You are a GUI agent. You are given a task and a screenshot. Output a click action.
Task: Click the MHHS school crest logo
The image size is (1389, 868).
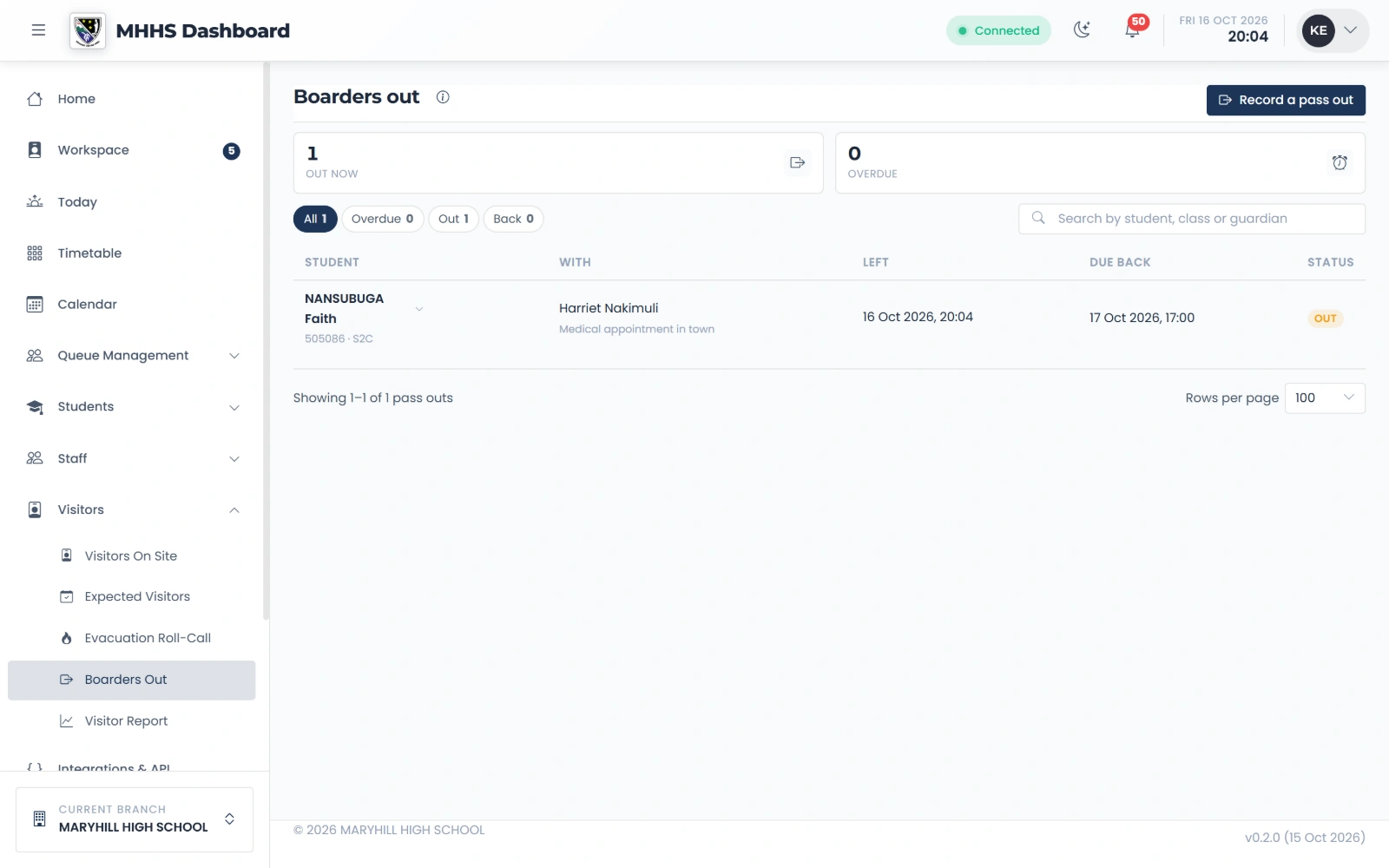(88, 30)
